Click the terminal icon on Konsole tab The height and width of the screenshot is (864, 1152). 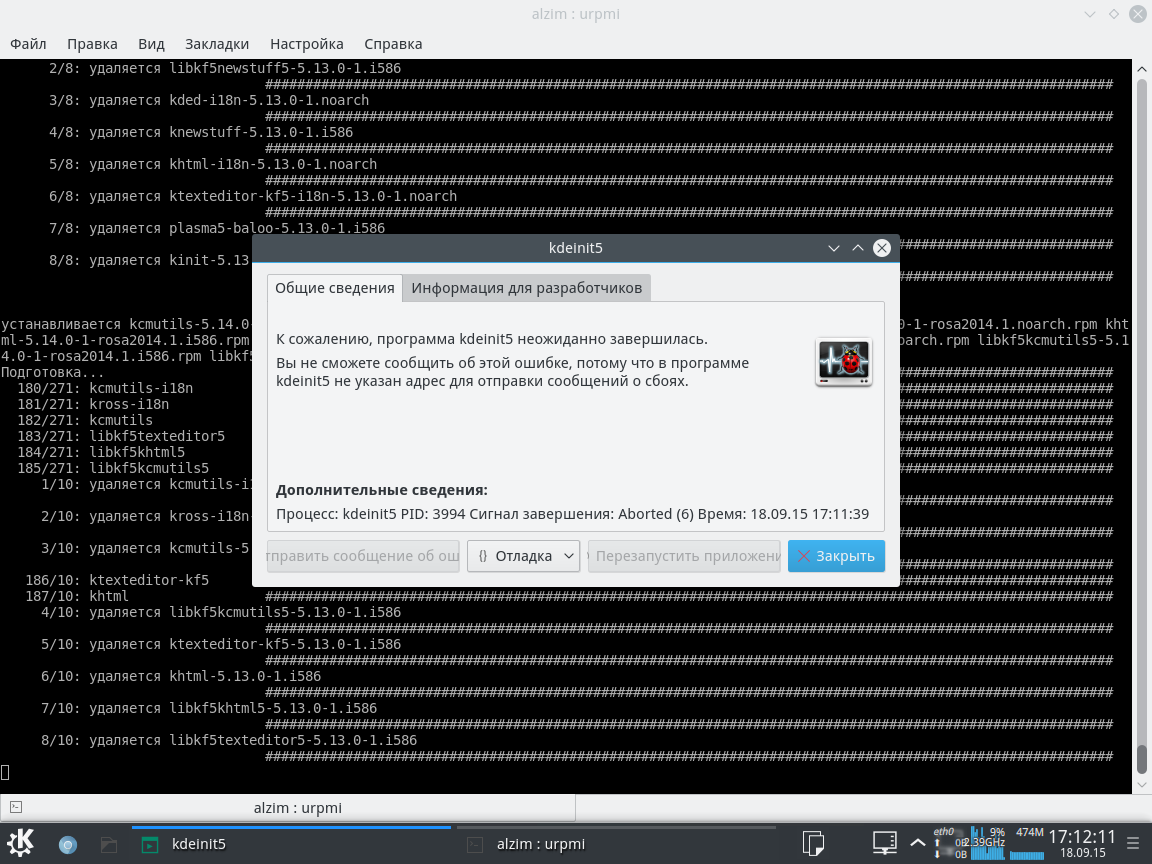pos(16,807)
